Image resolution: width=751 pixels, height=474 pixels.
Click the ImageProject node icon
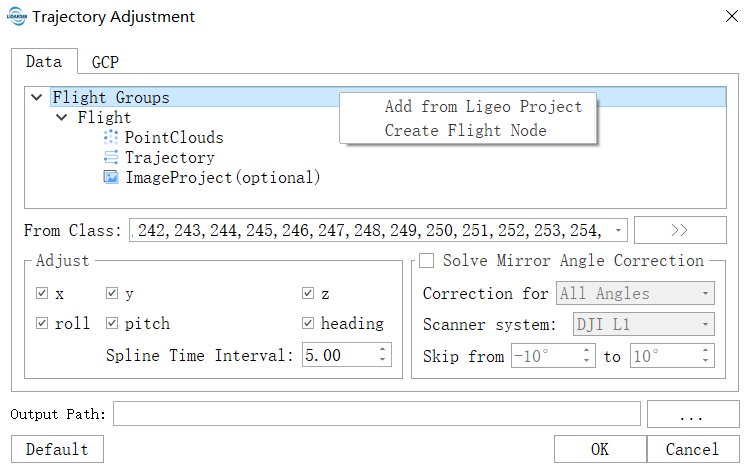(111, 178)
